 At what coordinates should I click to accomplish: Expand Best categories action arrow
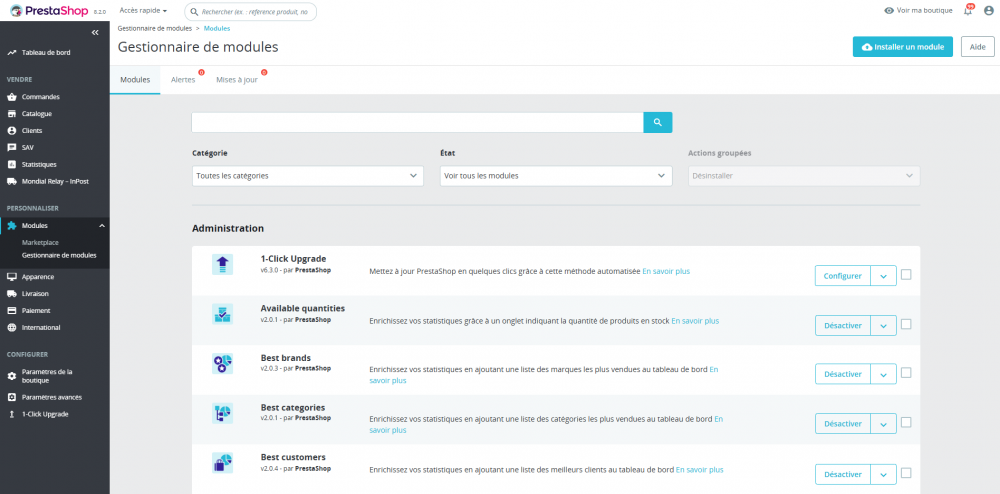pos(883,424)
